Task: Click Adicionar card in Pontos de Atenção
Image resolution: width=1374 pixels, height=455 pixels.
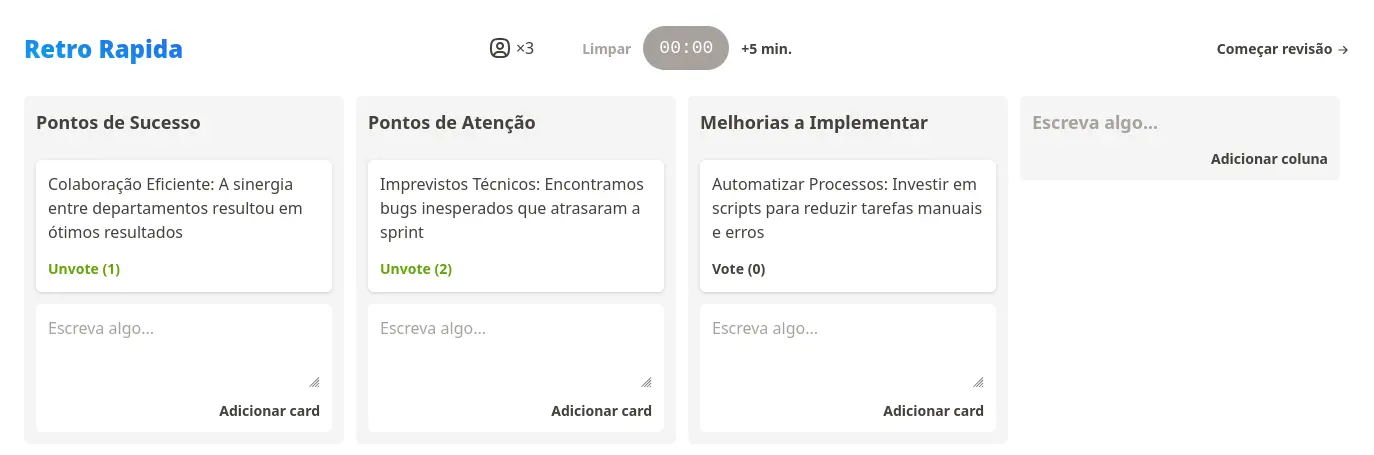Action: coord(601,411)
